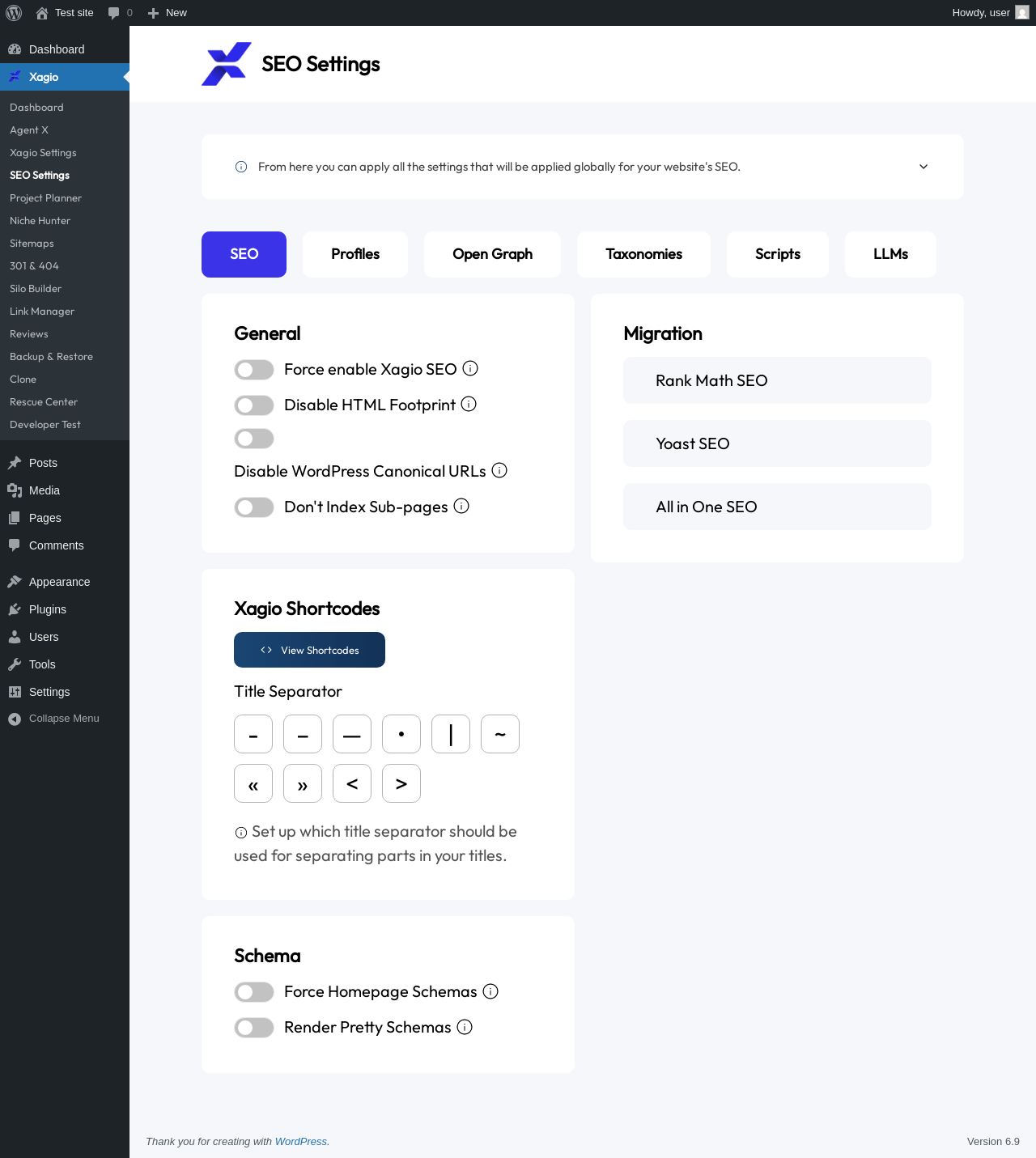Show info for Force enable Xagio SEO
The width and height of the screenshot is (1036, 1158).
[x=470, y=368]
